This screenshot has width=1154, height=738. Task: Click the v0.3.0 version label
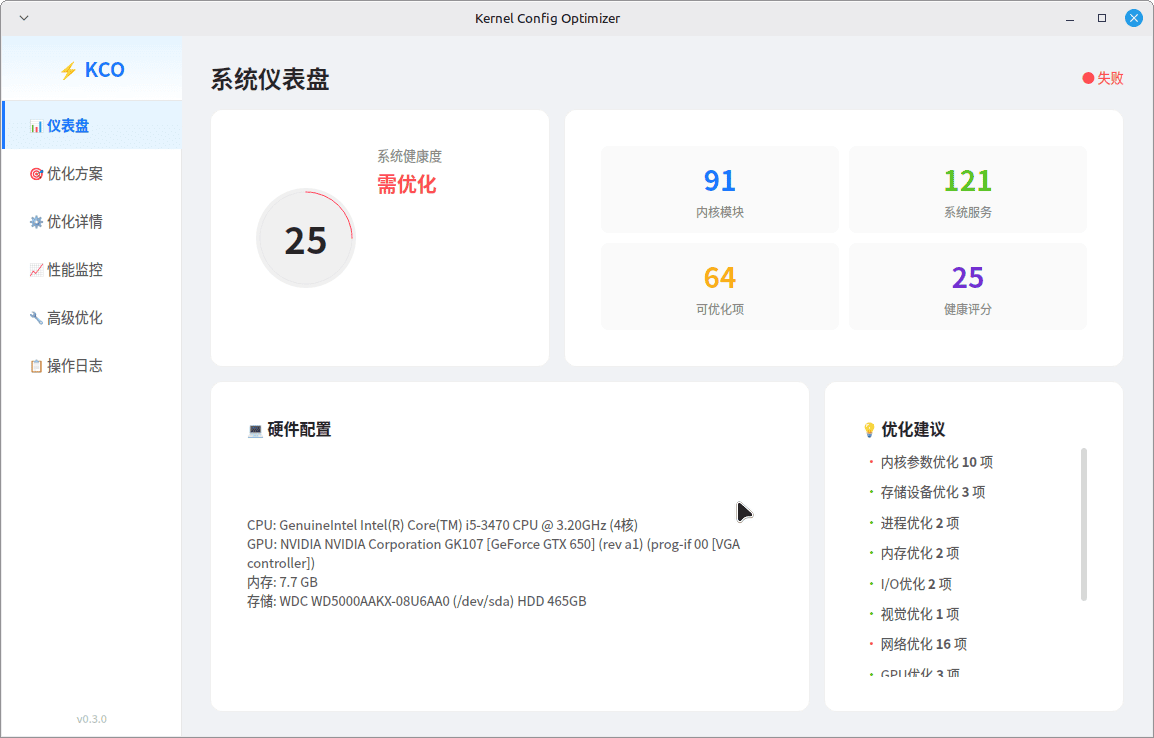click(91, 719)
